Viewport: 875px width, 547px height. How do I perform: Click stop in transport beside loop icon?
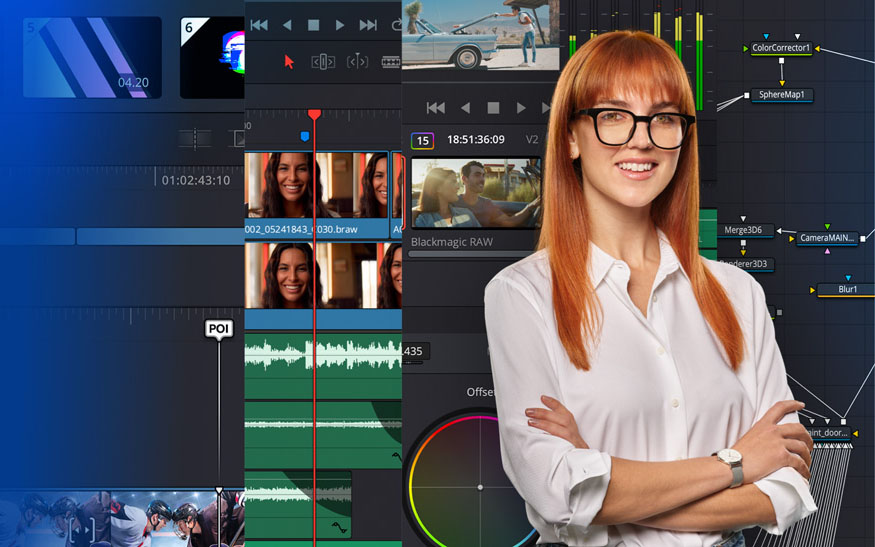click(314, 25)
